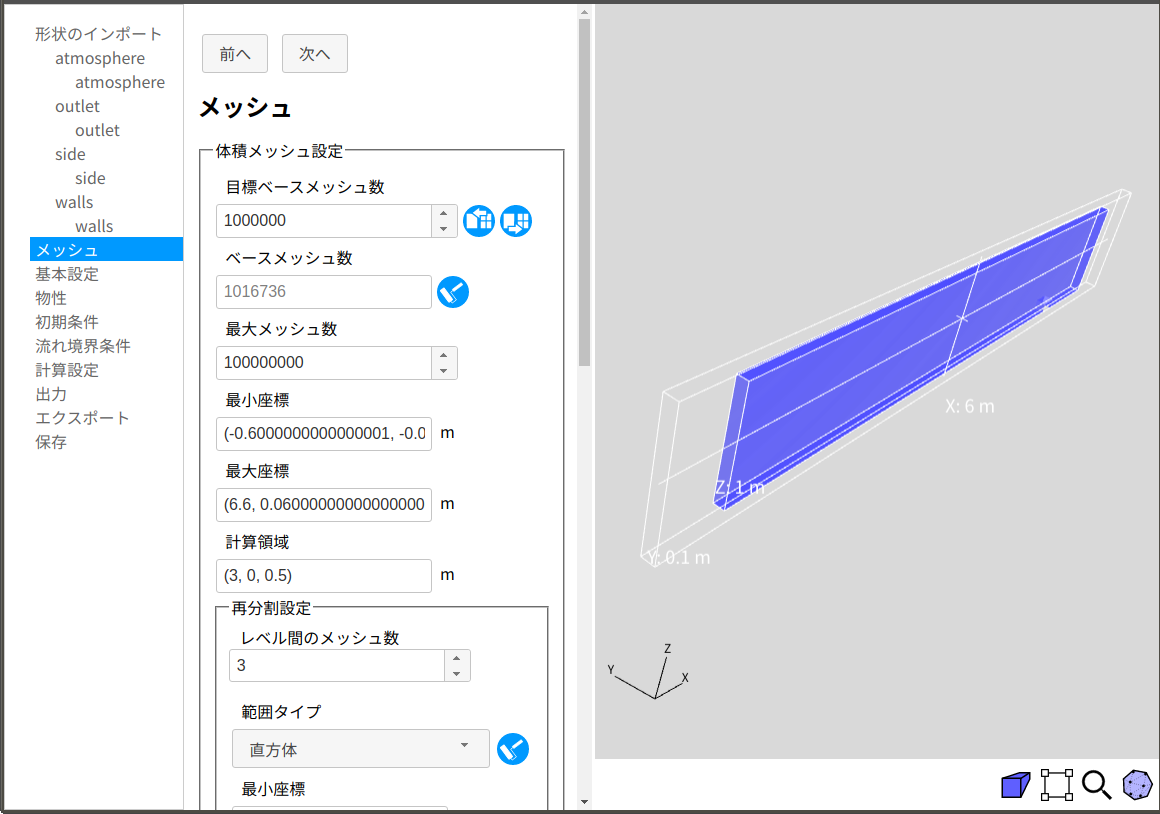1160x814 pixels.
Task: Click the 計算領域 field showing (3, 0, 0.5)
Action: pos(324,576)
